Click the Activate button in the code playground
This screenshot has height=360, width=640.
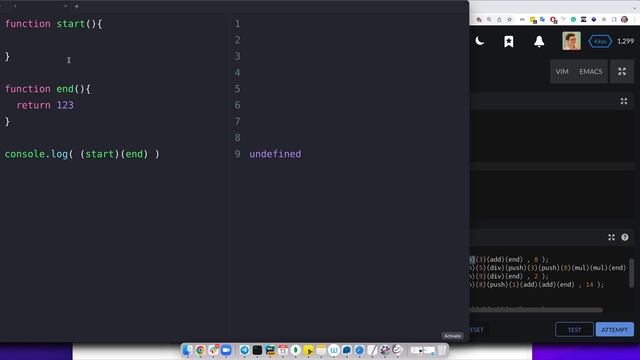[x=452, y=336]
